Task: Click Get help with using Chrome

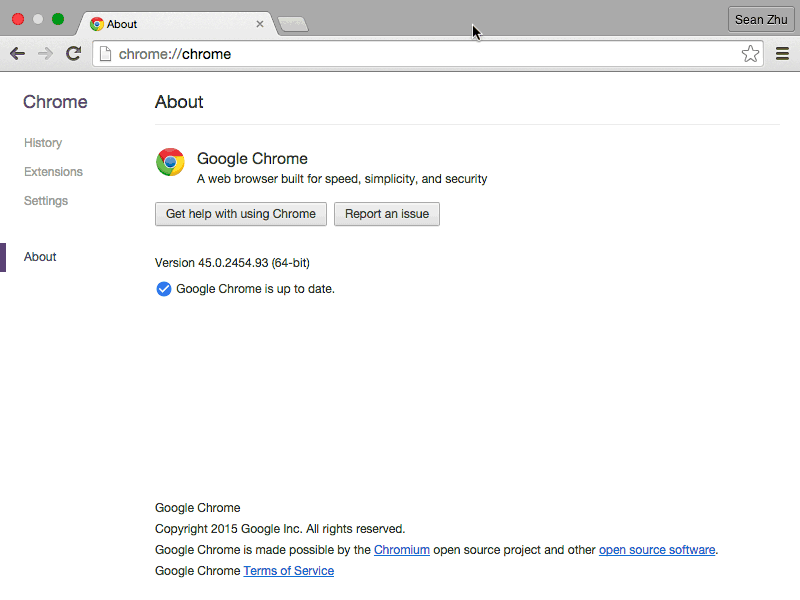Action: click(240, 213)
